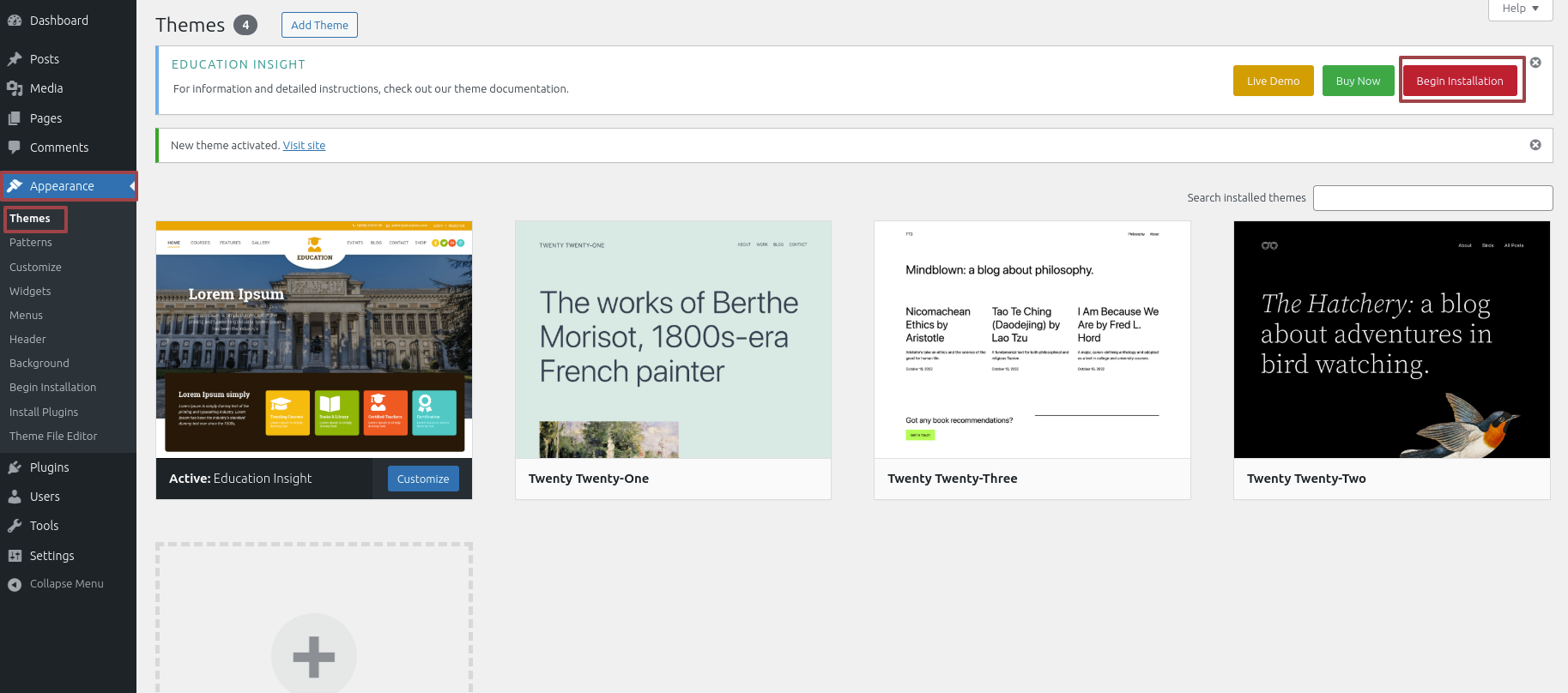The height and width of the screenshot is (693, 1568).
Task: Click the Settings sliders icon
Action: click(x=15, y=556)
